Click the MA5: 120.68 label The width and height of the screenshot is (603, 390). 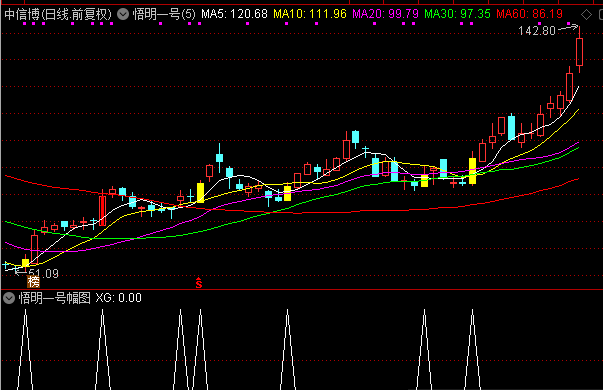pos(234,14)
